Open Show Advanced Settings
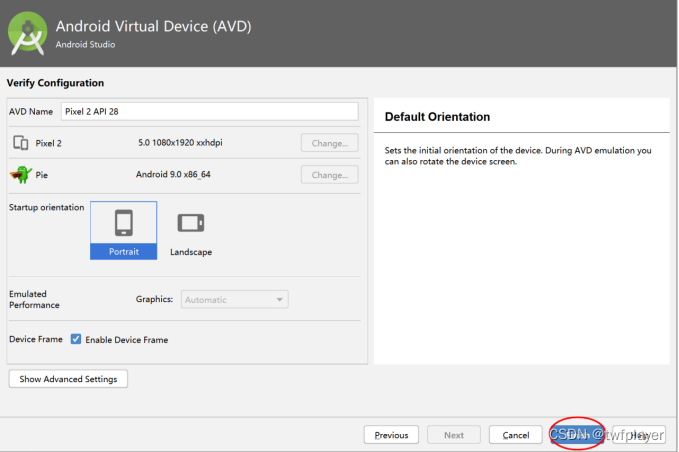 tap(68, 379)
